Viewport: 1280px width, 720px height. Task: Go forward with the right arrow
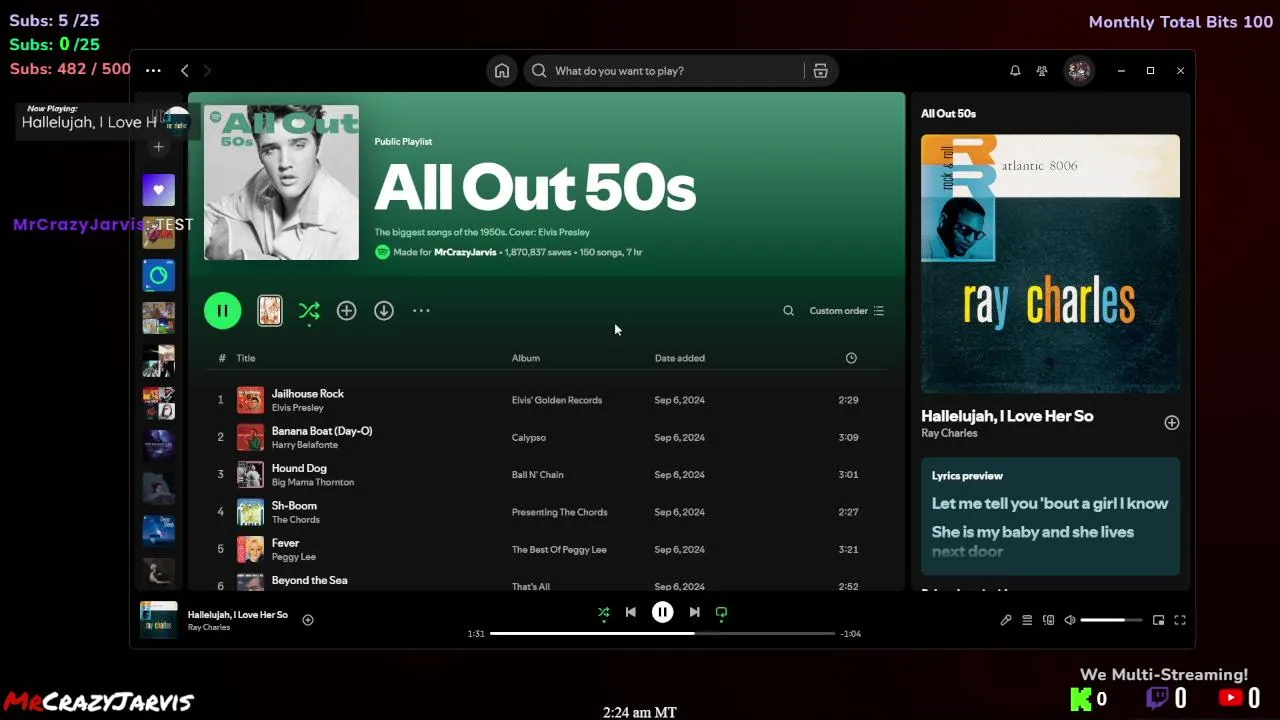click(207, 70)
